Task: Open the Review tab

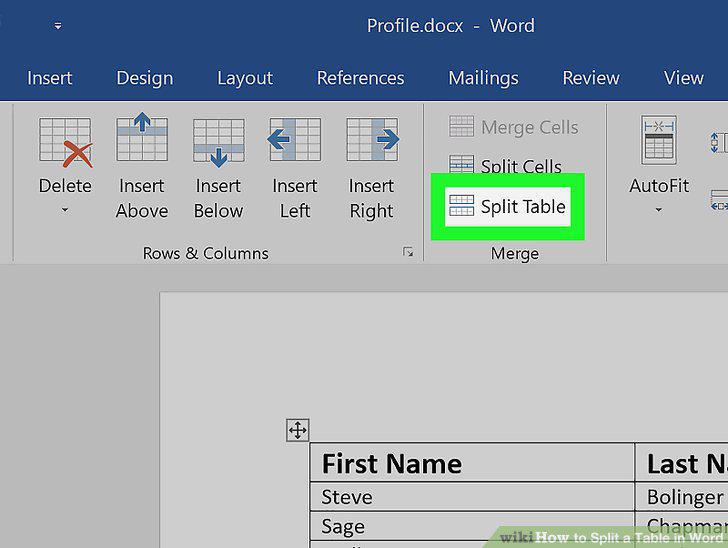Action: [591, 78]
